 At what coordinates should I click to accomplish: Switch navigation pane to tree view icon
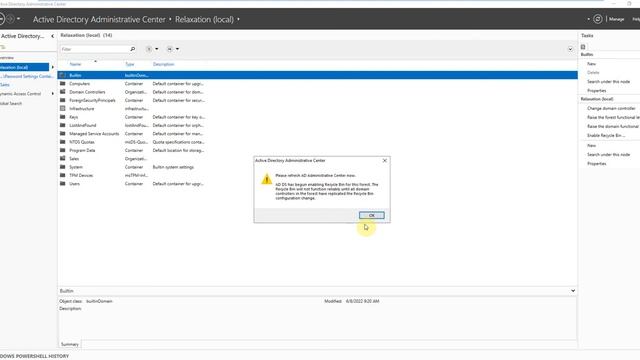click(3, 47)
